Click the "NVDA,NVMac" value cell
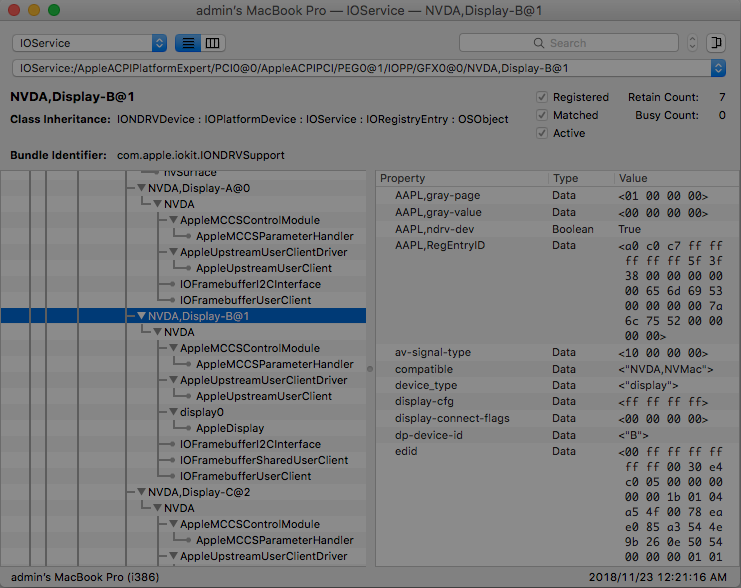 (x=665, y=369)
